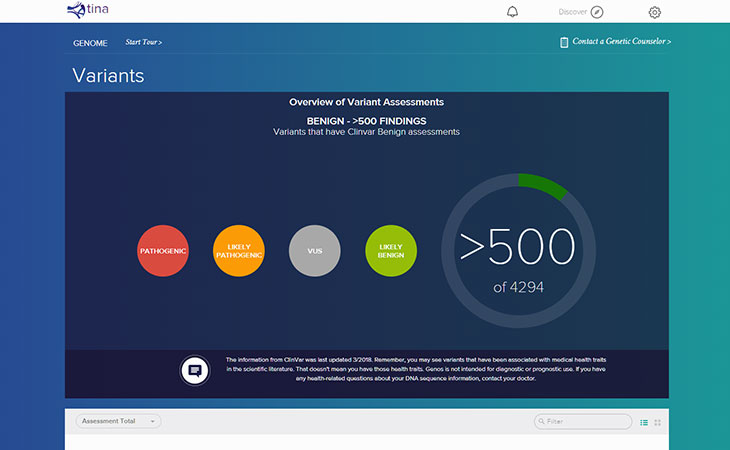
Task: Click the tina logo
Action: (88, 11)
